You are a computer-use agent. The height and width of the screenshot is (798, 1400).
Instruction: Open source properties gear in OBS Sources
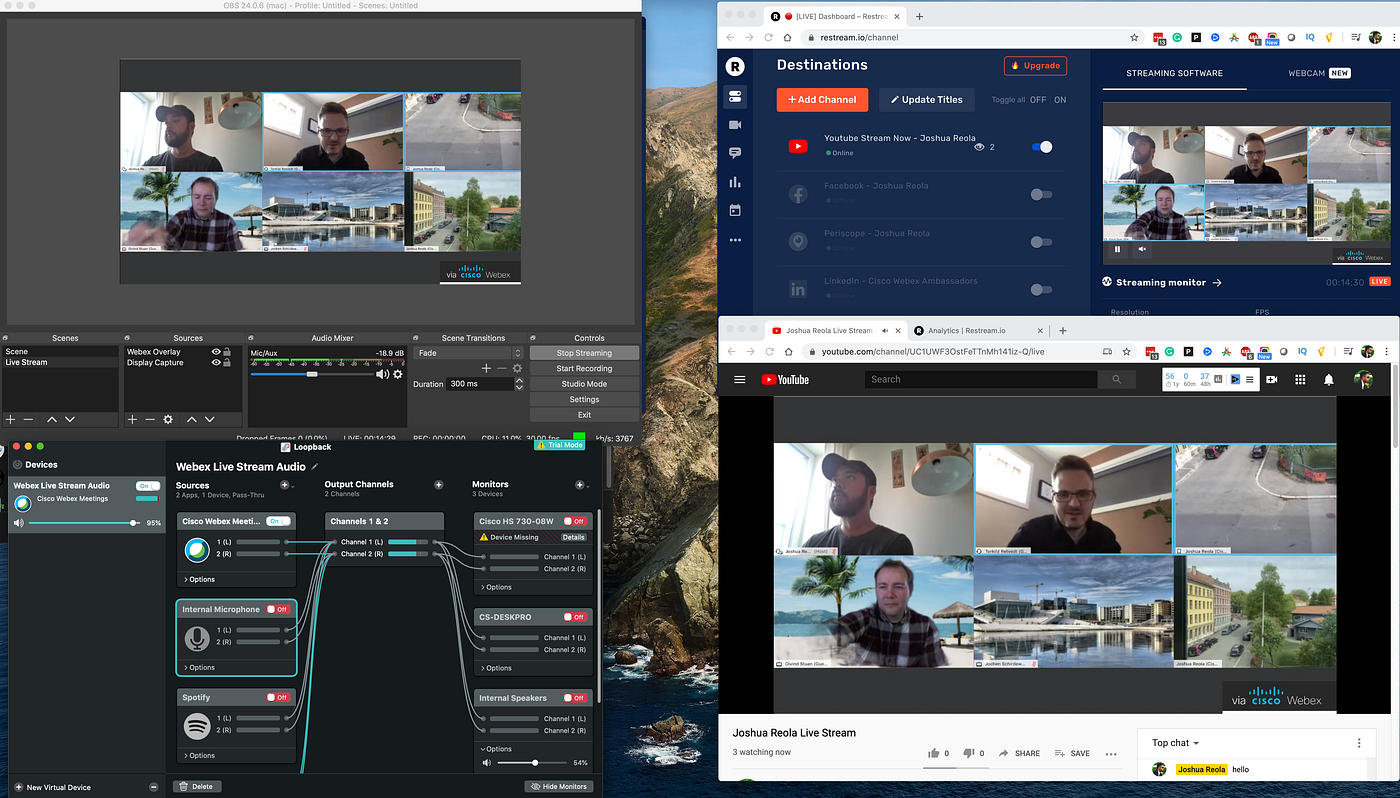tap(168, 419)
